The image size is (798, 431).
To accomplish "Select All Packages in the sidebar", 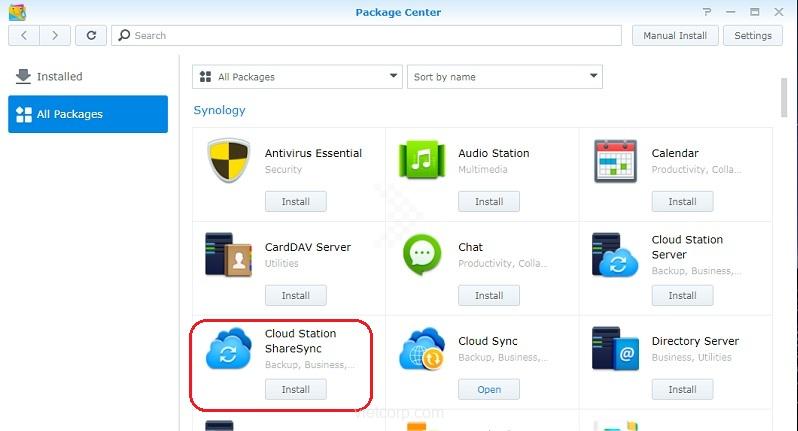I will pos(88,114).
